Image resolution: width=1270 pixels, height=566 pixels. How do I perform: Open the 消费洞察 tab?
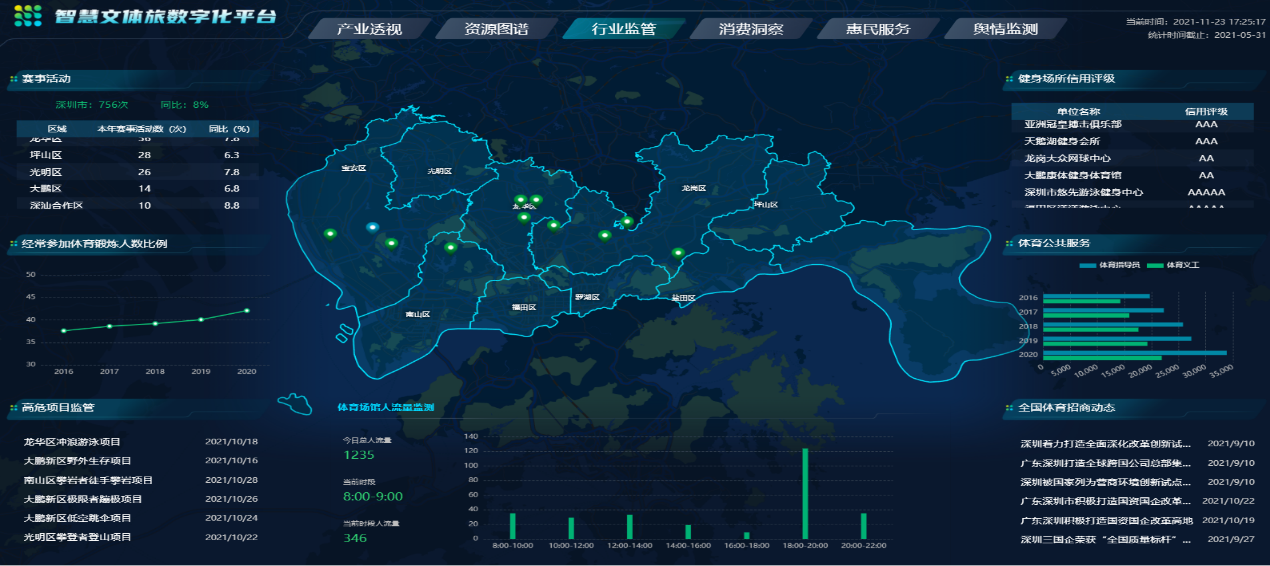tap(751, 29)
